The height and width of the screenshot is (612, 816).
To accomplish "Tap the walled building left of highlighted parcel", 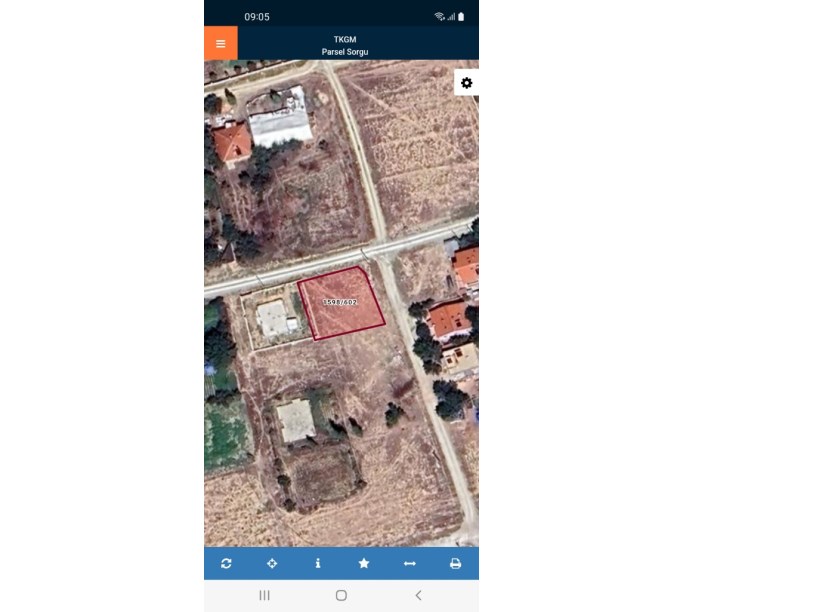I will tap(272, 320).
